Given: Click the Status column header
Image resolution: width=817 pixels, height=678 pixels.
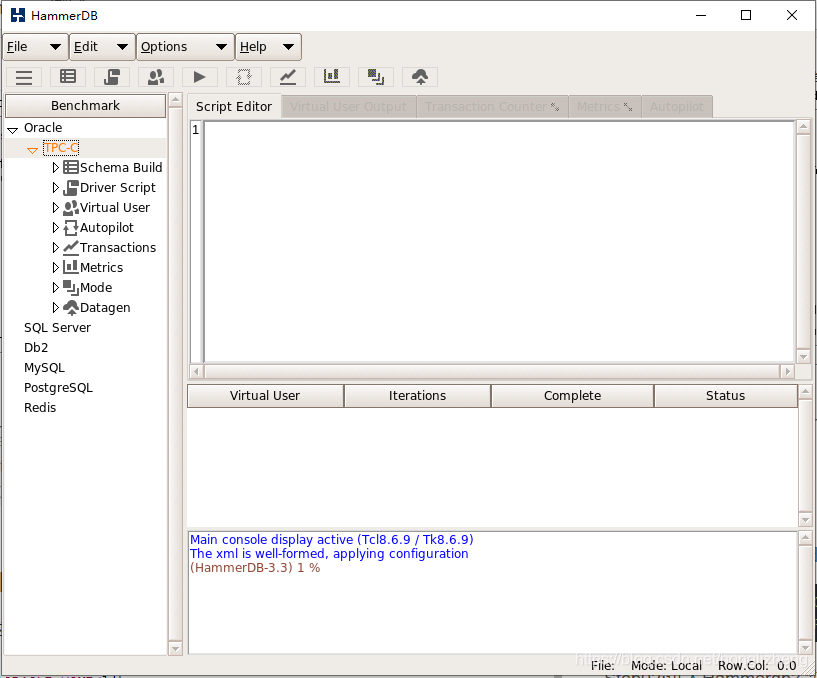Looking at the screenshot, I should pos(725,396).
